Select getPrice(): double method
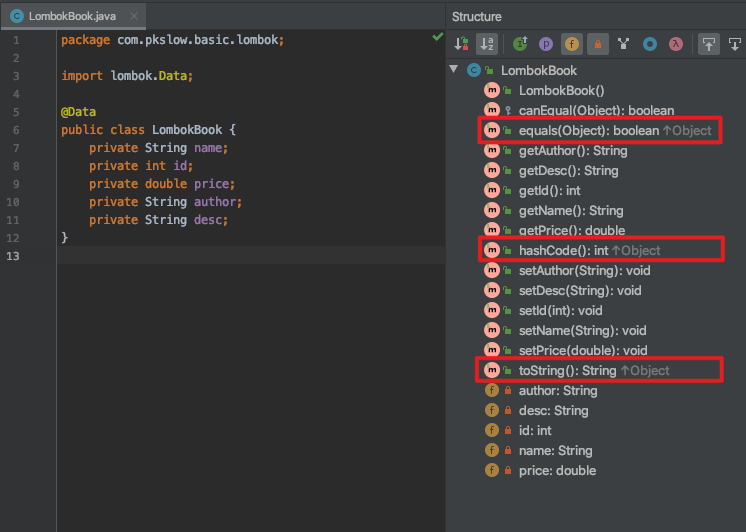Viewport: 746px width, 532px height. 572,230
